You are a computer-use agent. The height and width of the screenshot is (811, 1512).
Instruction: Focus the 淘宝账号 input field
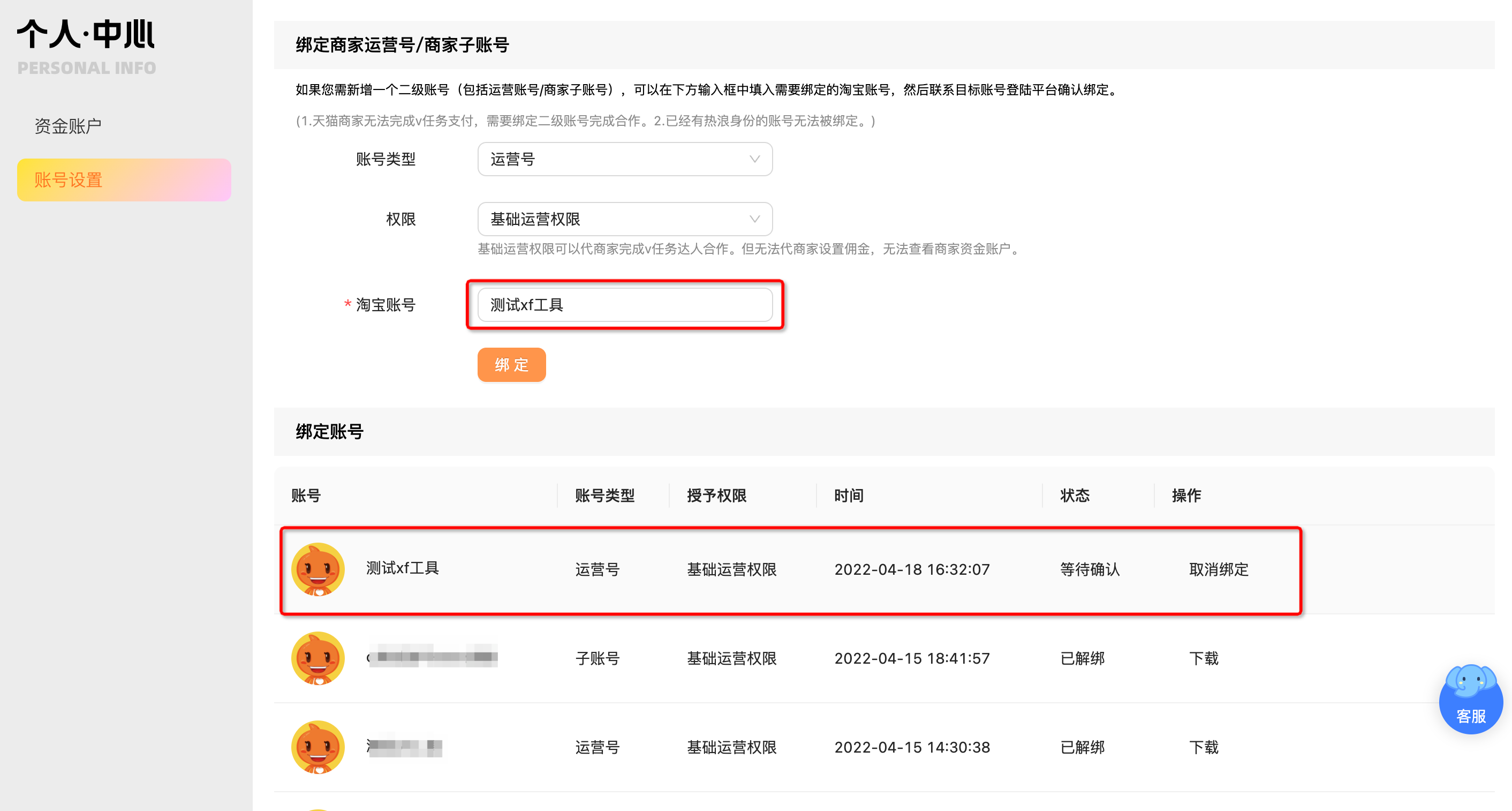coord(624,305)
